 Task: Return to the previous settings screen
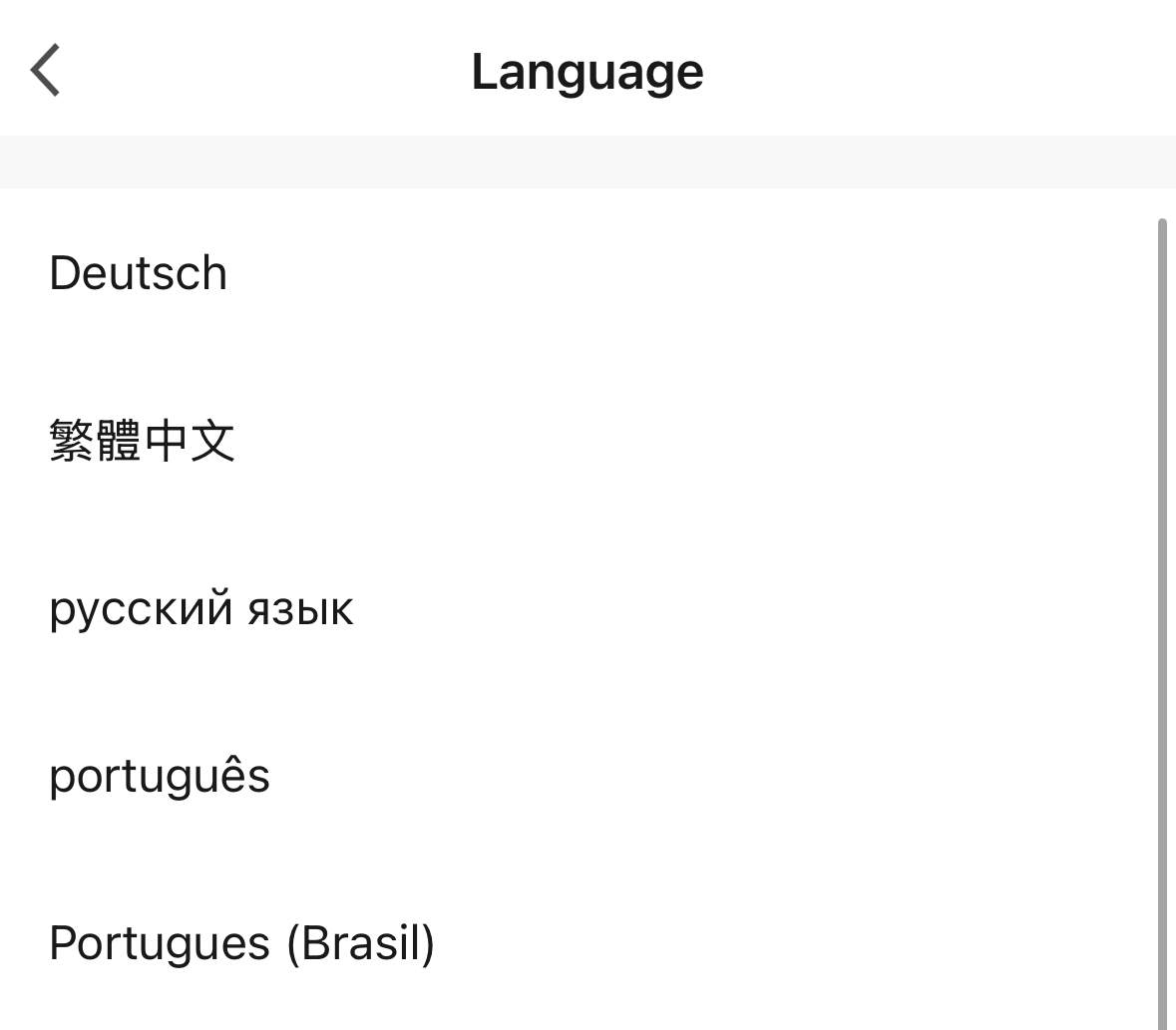[x=46, y=70]
